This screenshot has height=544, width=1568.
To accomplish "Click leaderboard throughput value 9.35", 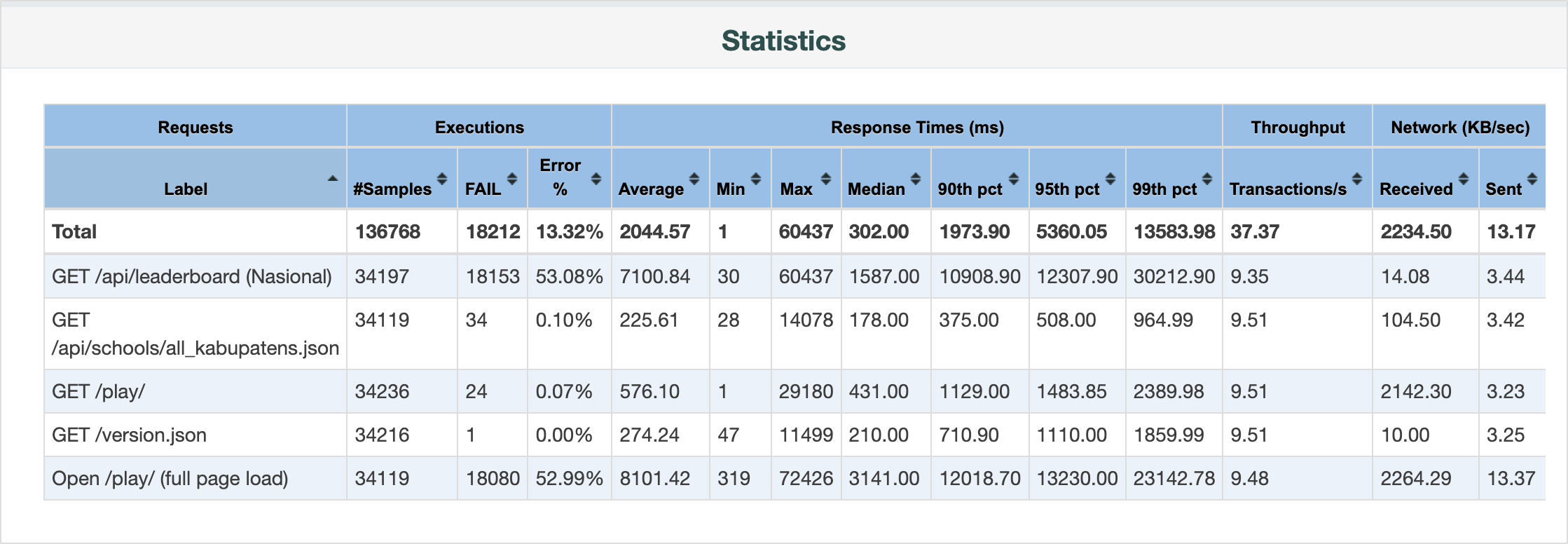I will (x=1249, y=277).
